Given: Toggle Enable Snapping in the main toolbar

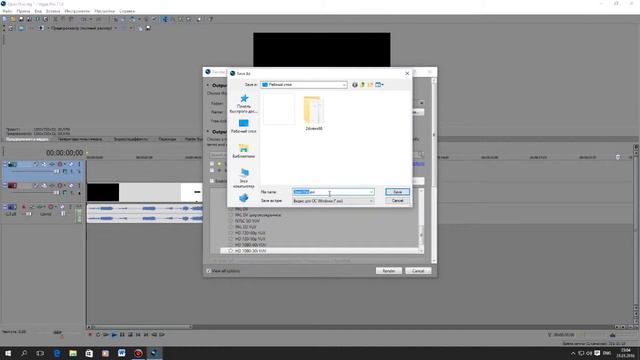Looking at the screenshot, I should click(116, 19).
